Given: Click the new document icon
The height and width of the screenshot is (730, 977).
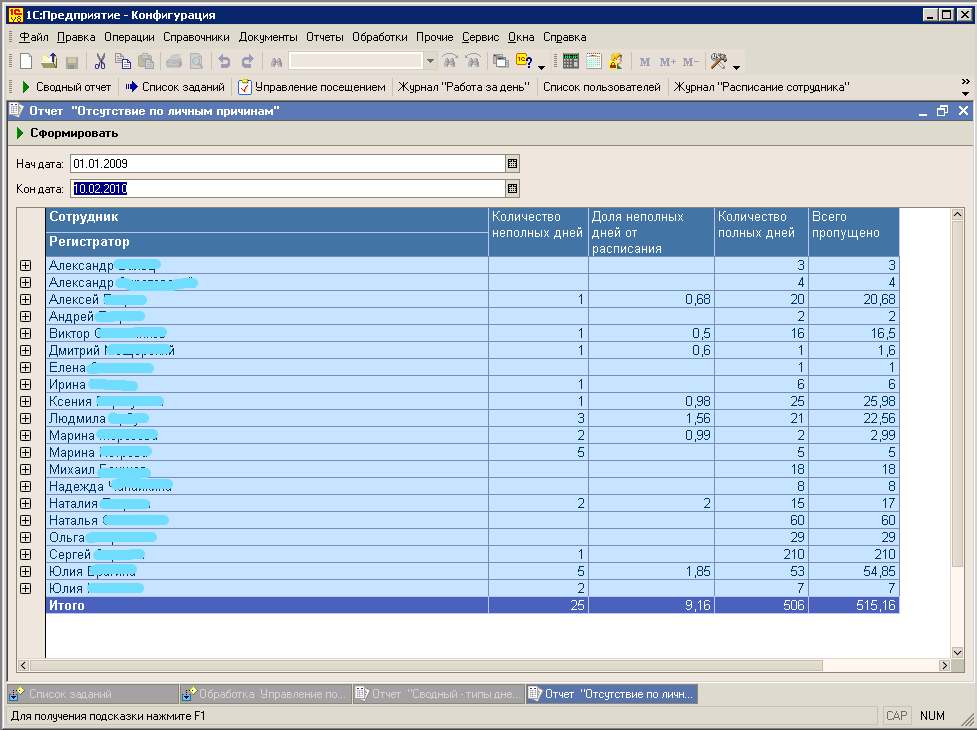Looking at the screenshot, I should click(x=26, y=61).
